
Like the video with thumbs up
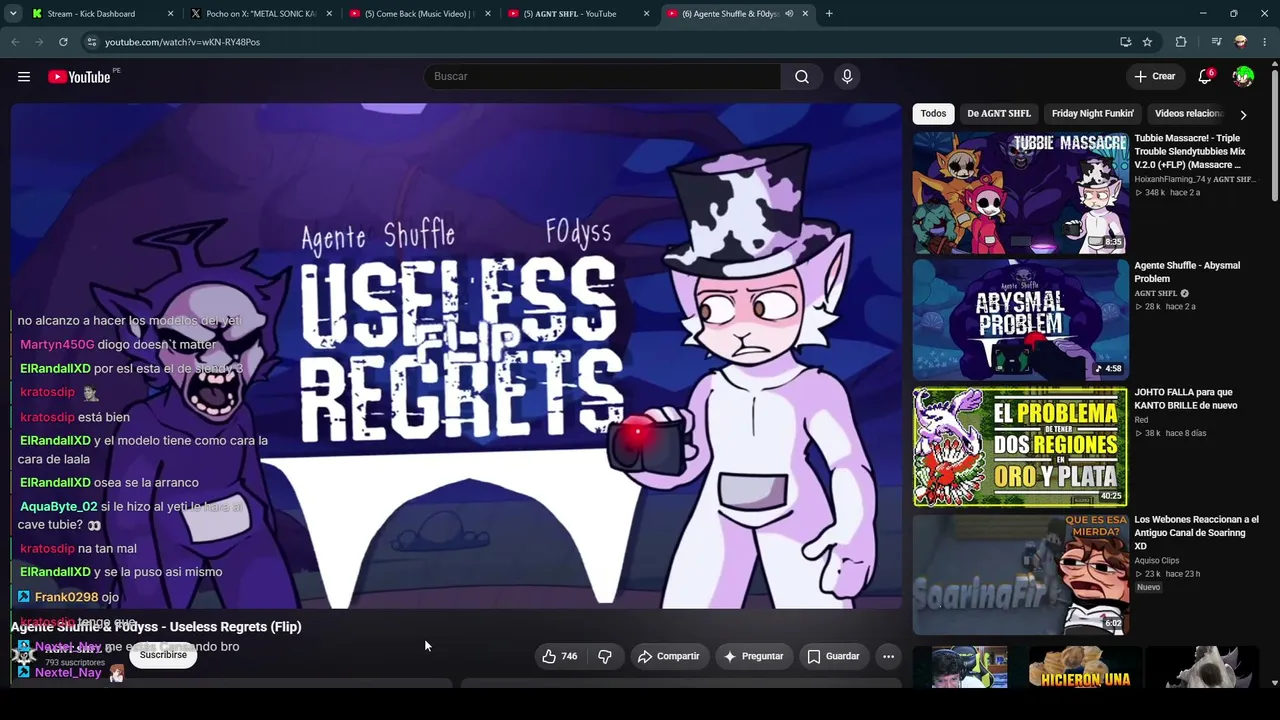point(560,656)
